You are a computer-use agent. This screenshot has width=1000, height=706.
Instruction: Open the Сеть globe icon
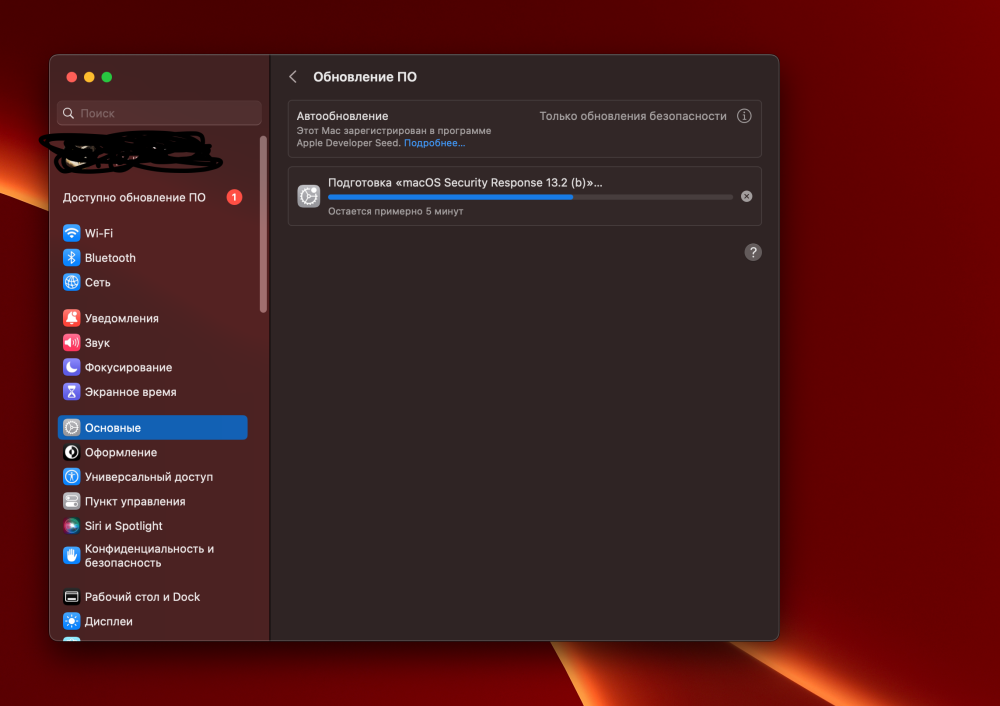coord(71,282)
